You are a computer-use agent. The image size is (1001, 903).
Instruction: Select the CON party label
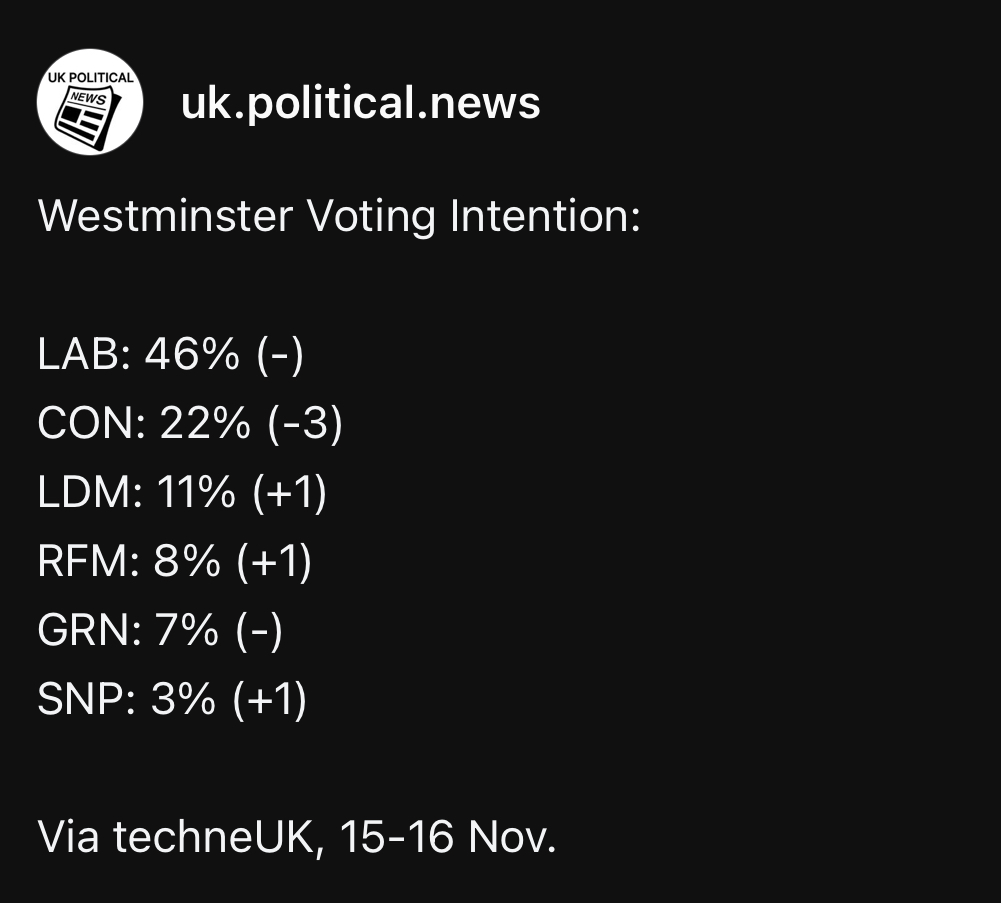click(x=84, y=425)
